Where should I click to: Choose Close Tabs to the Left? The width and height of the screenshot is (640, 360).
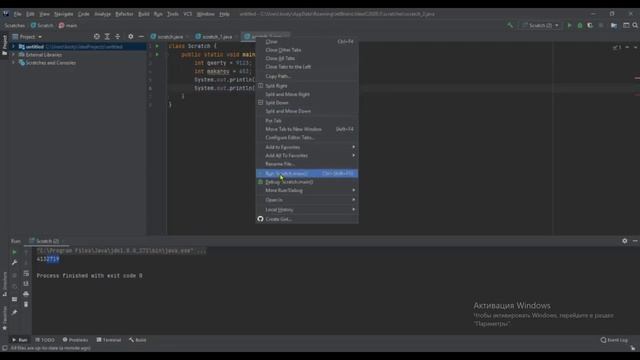coord(307,67)
